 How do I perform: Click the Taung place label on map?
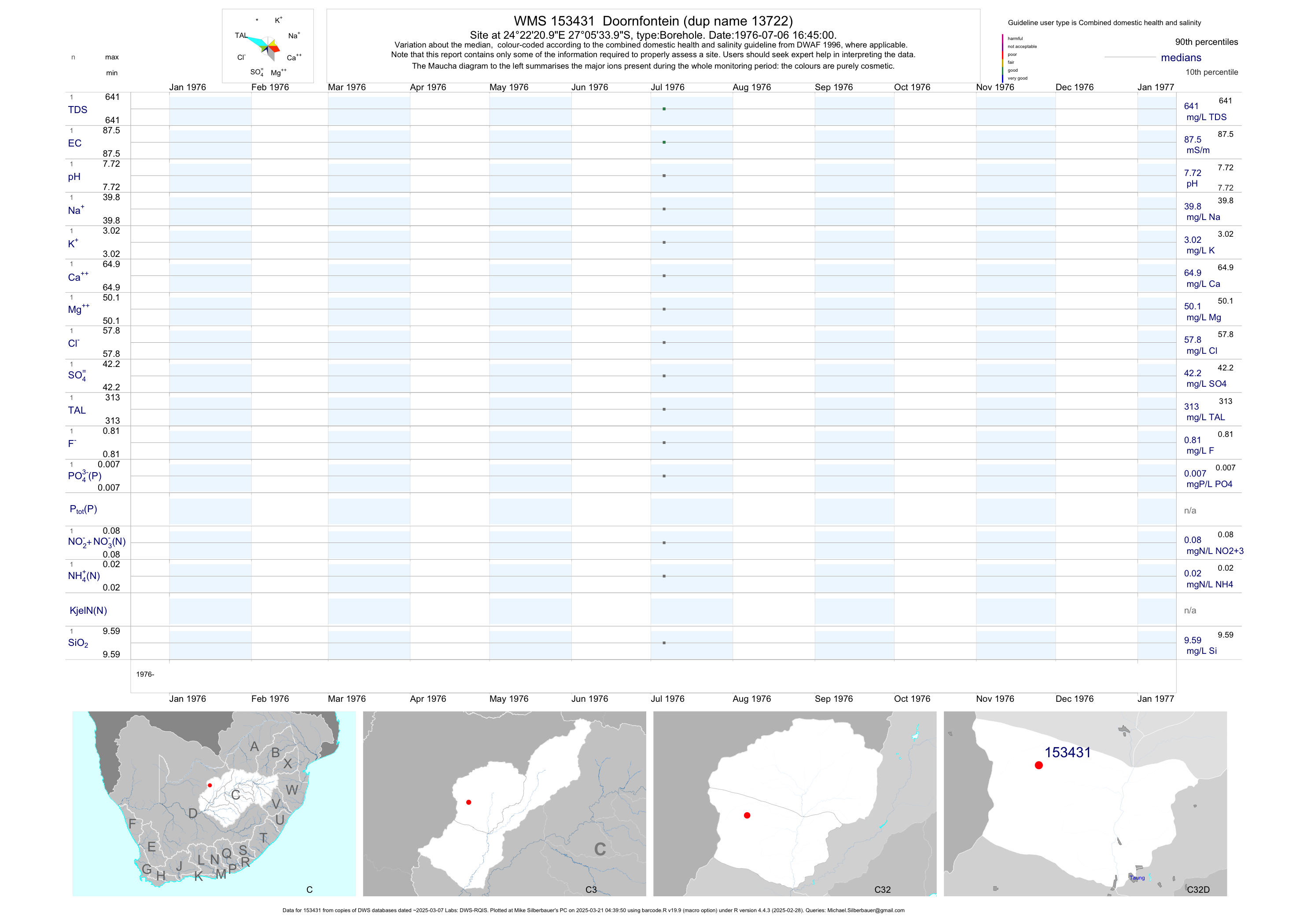coord(1137,878)
